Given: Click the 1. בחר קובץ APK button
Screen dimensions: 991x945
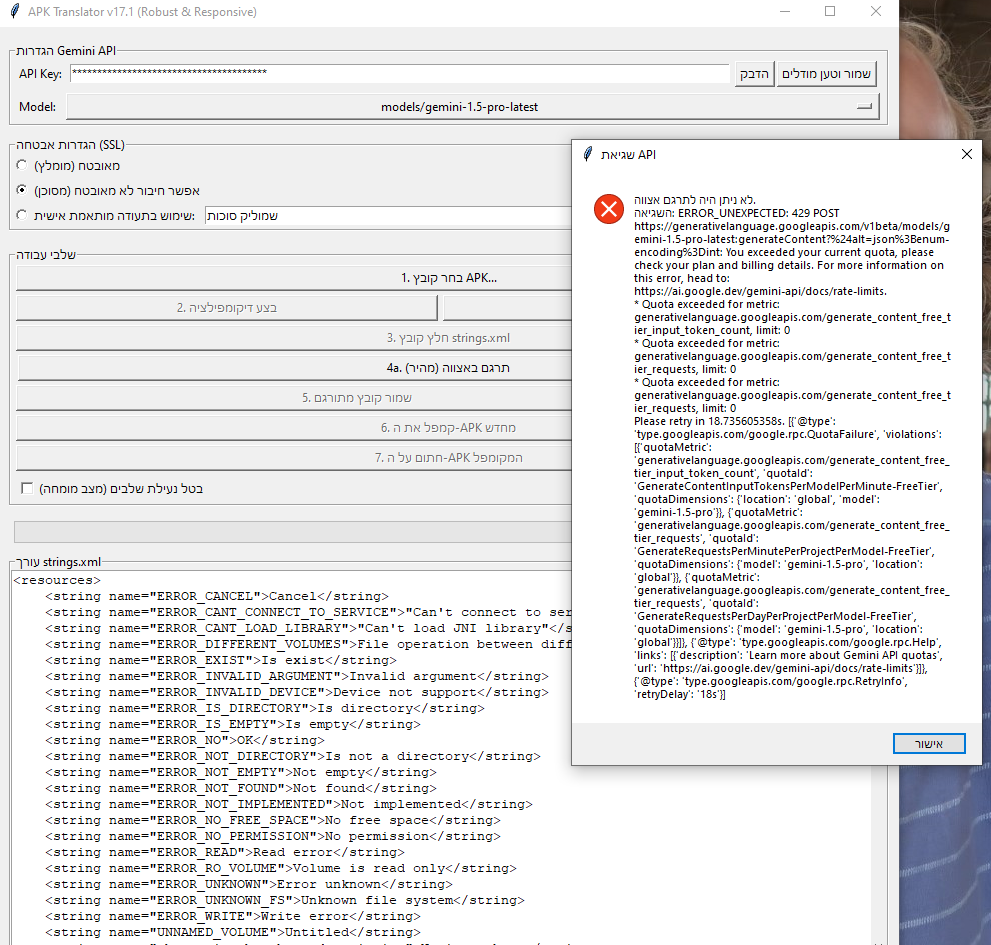Looking at the screenshot, I should pyautogui.click(x=295, y=277).
